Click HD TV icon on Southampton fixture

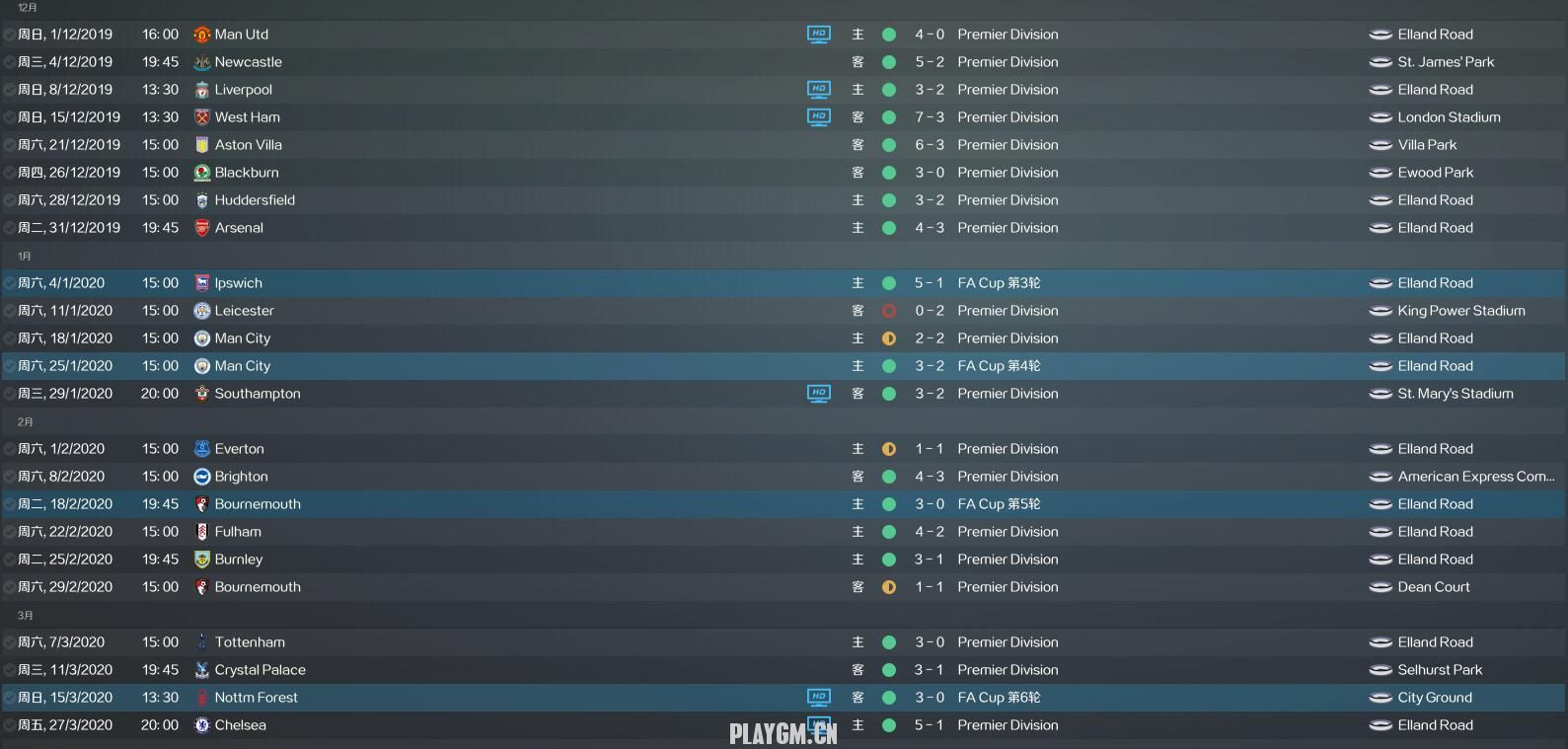click(x=819, y=393)
